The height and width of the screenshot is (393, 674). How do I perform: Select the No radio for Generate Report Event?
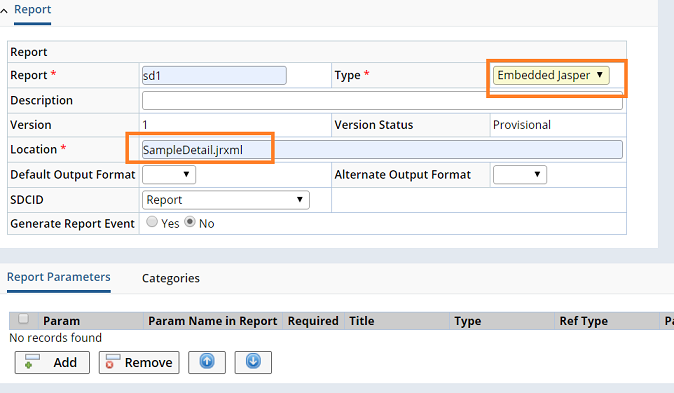pyautogui.click(x=190, y=222)
